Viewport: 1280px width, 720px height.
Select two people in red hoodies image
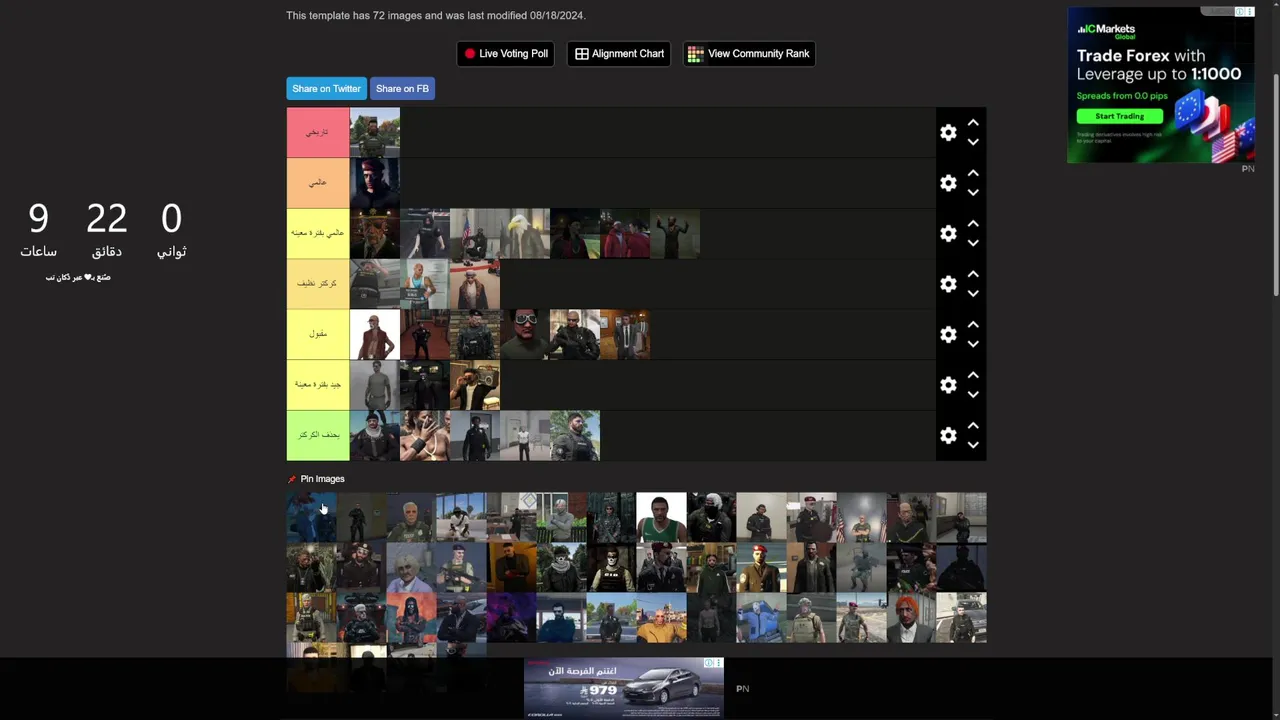(x=625, y=233)
